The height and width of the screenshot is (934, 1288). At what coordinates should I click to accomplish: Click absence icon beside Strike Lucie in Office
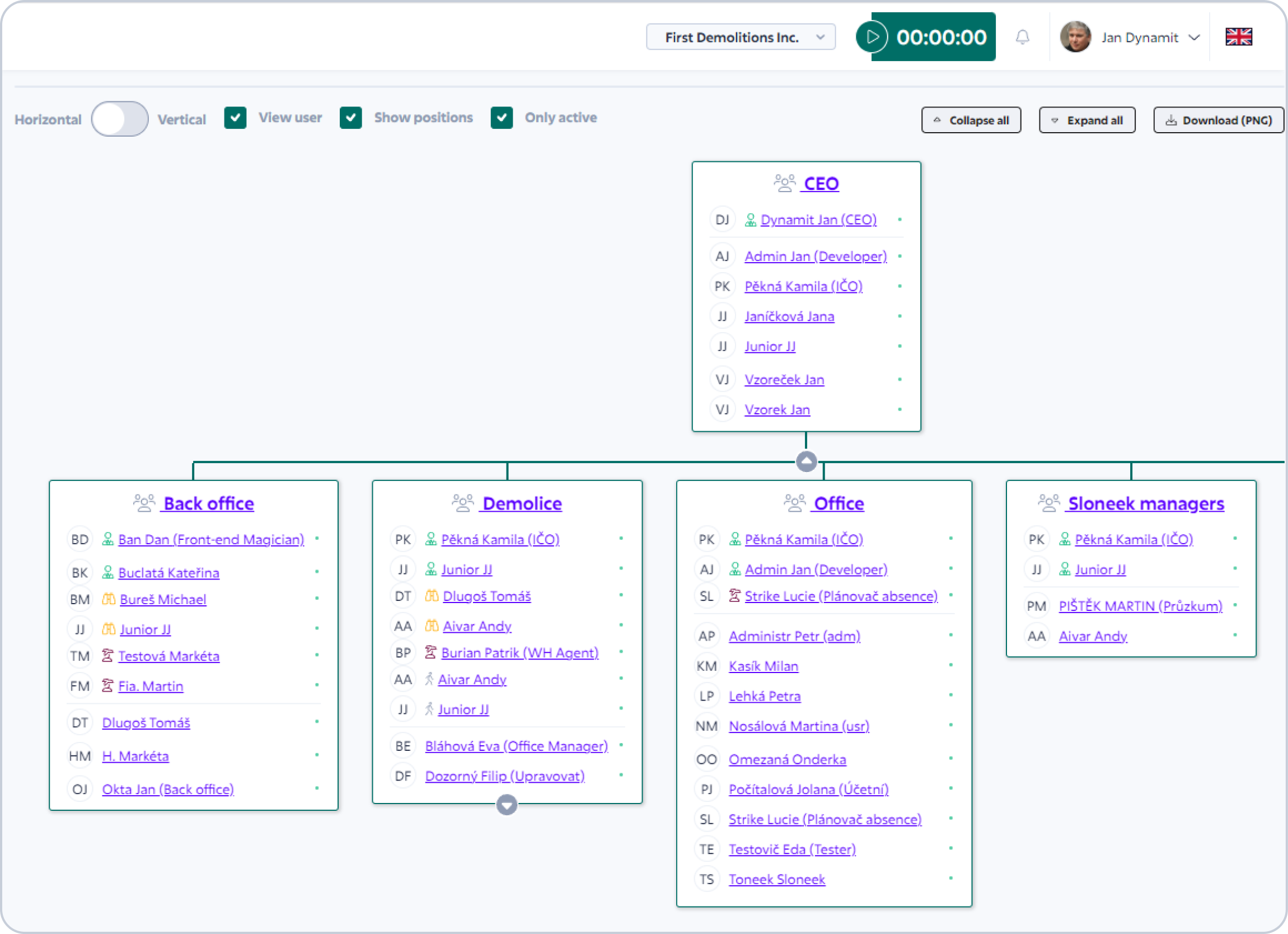pyautogui.click(x=735, y=595)
